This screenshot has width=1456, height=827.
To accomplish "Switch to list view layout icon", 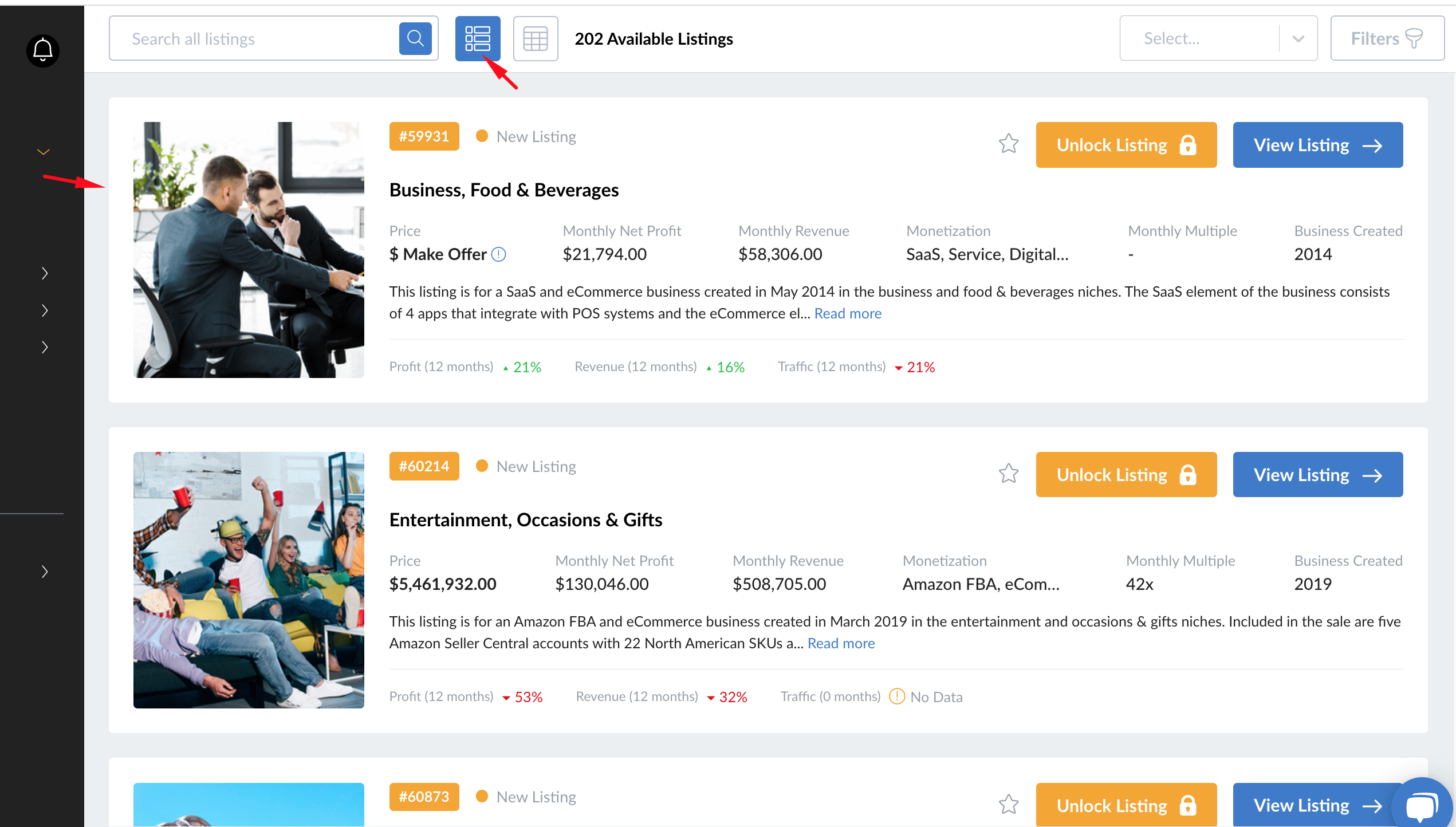I will tap(478, 38).
